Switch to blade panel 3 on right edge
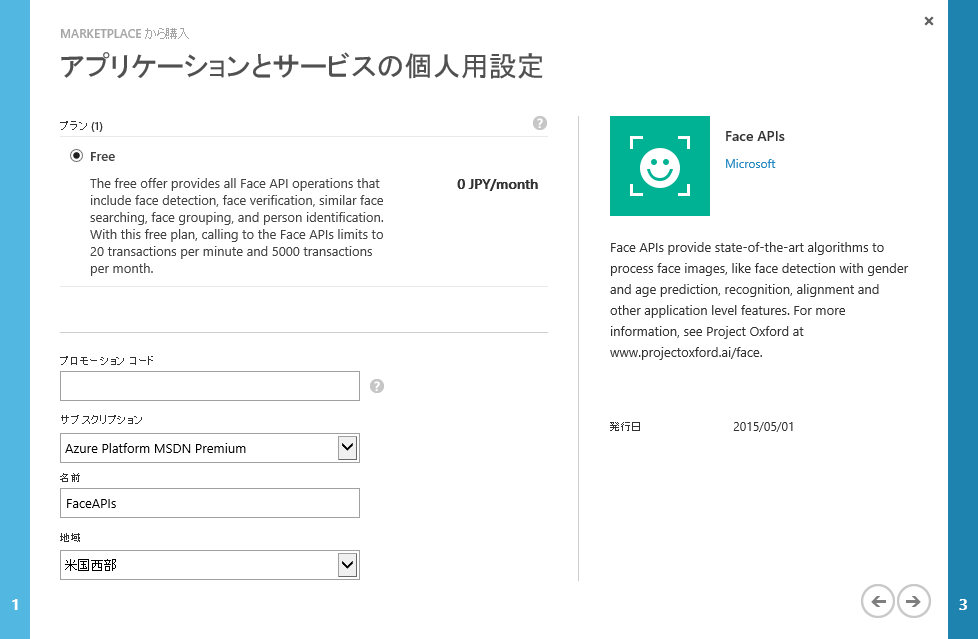 (x=963, y=603)
